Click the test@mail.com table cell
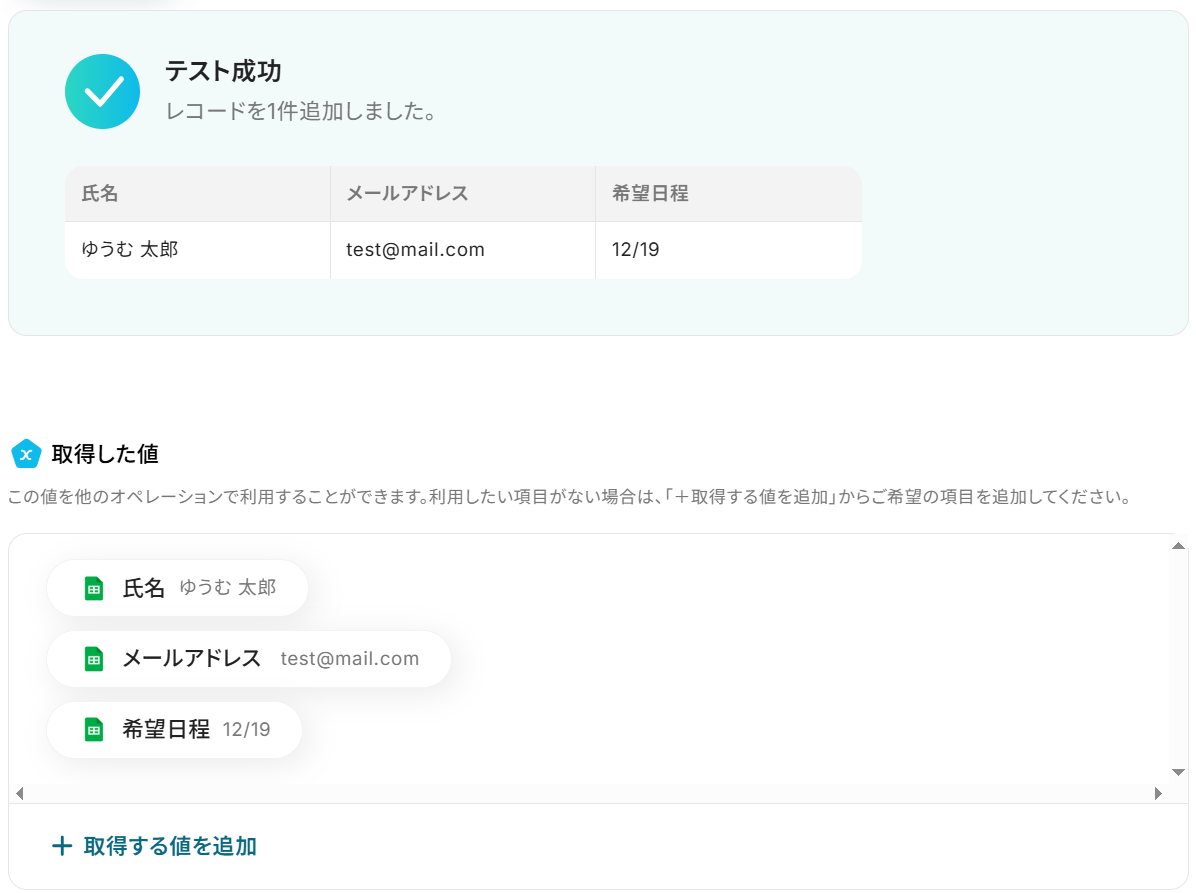This screenshot has width=1196, height=893. [463, 250]
